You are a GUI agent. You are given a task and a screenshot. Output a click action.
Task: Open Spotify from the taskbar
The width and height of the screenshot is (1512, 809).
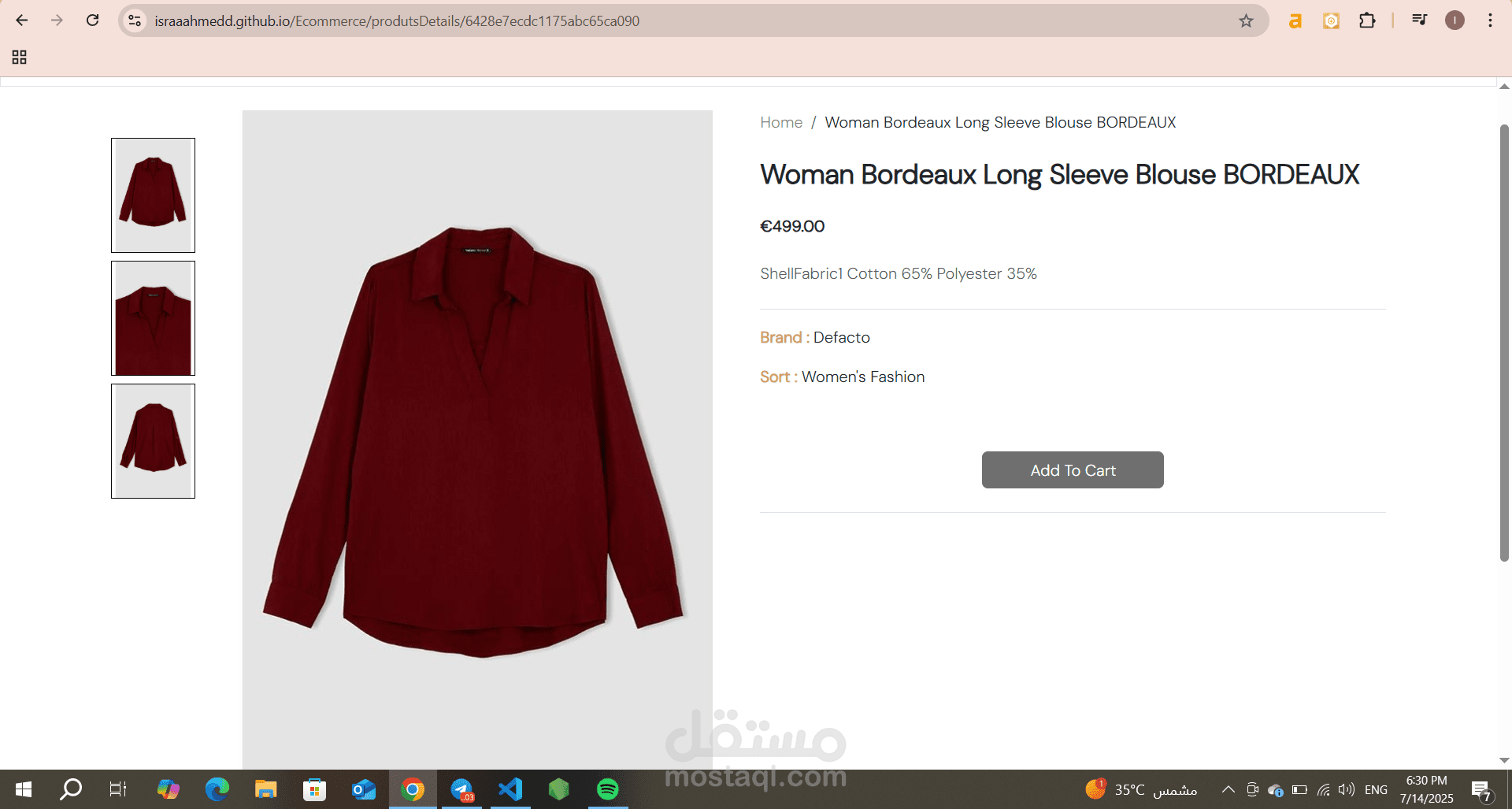click(x=608, y=789)
